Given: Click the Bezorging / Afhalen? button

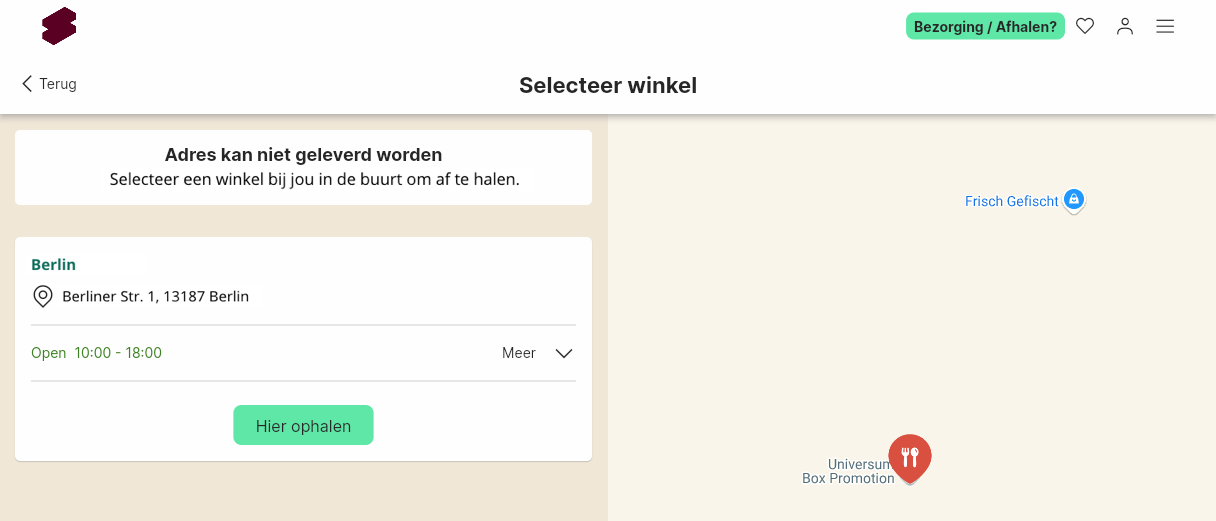Looking at the screenshot, I should [x=985, y=26].
